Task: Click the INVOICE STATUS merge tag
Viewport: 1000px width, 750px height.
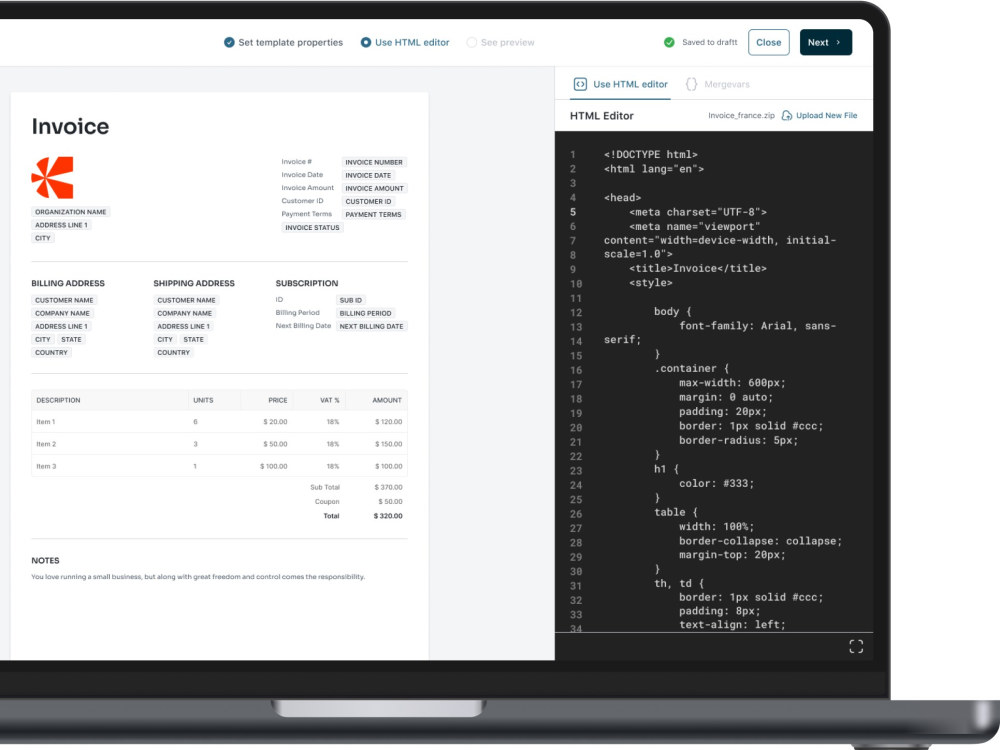Action: tap(312, 228)
